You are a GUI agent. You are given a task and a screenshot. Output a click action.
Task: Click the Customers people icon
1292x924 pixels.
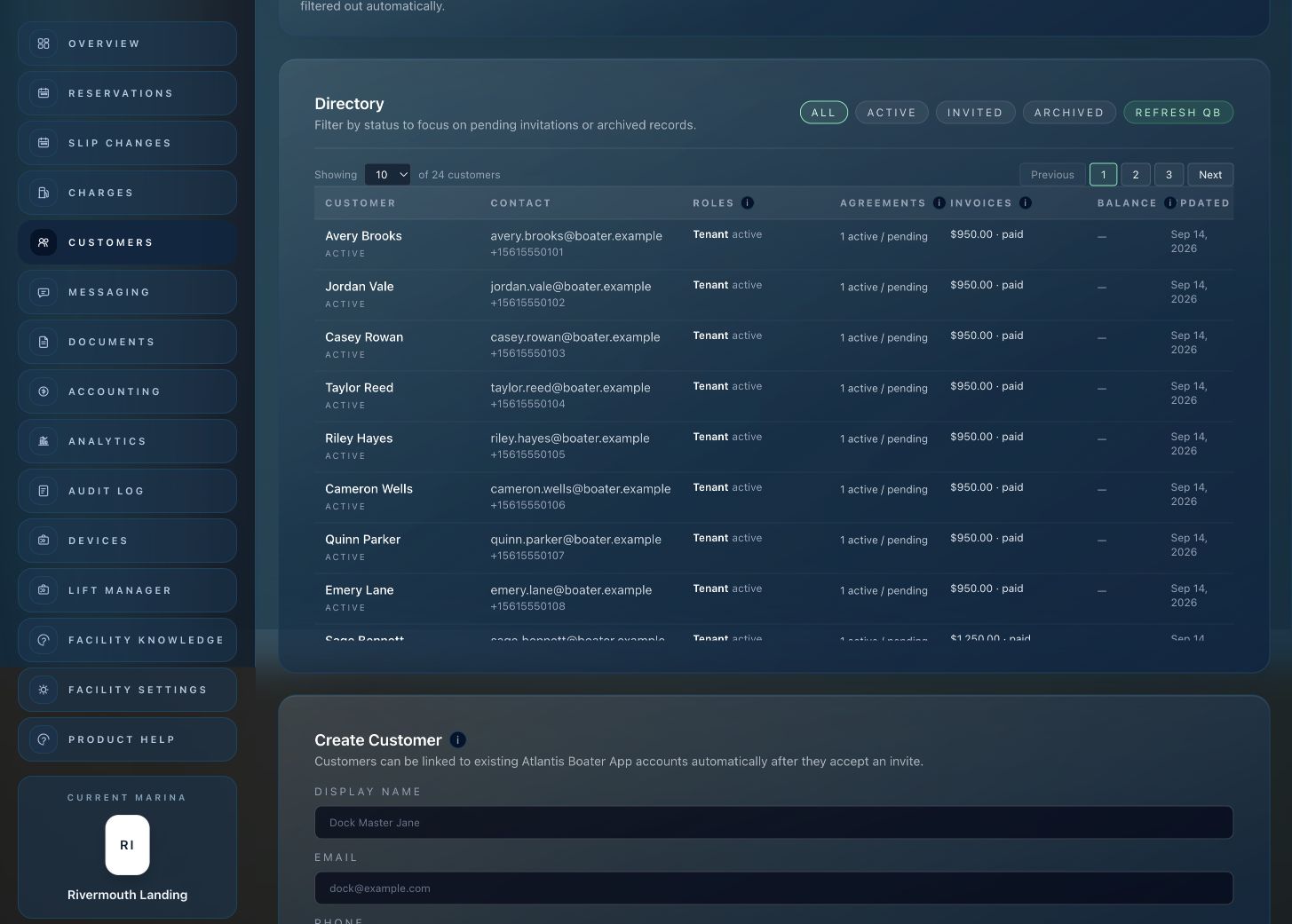44,242
